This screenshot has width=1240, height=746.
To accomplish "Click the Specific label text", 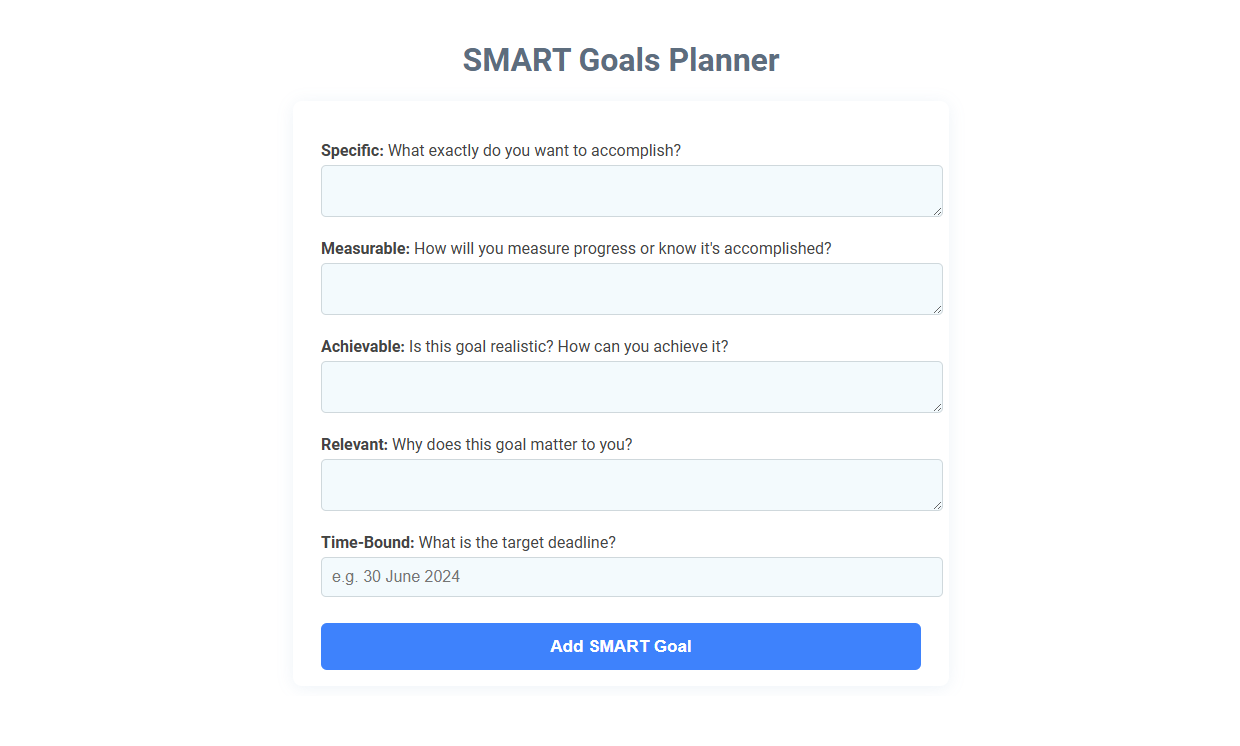I will coord(350,150).
